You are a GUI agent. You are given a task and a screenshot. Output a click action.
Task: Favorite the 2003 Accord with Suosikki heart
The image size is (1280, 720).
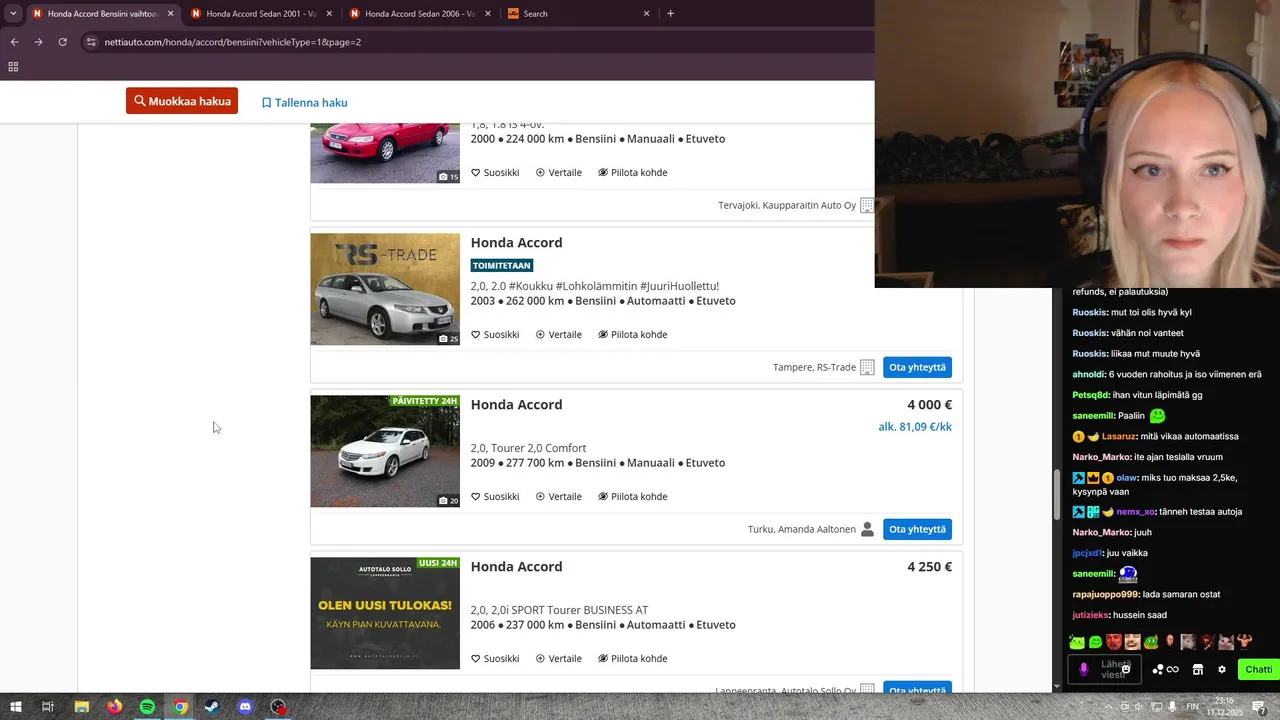coord(495,334)
